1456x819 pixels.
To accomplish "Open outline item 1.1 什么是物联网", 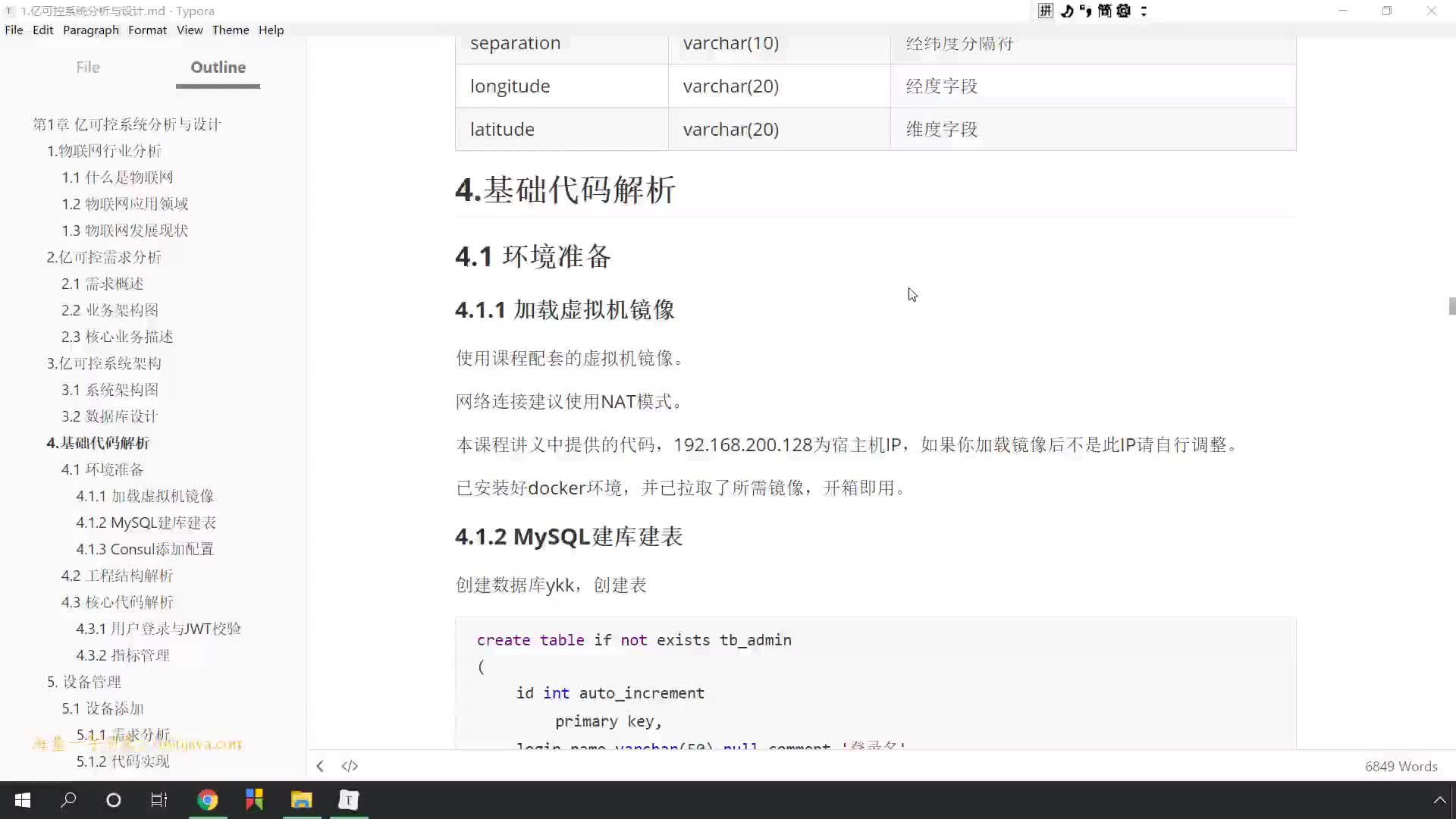I will click(118, 177).
